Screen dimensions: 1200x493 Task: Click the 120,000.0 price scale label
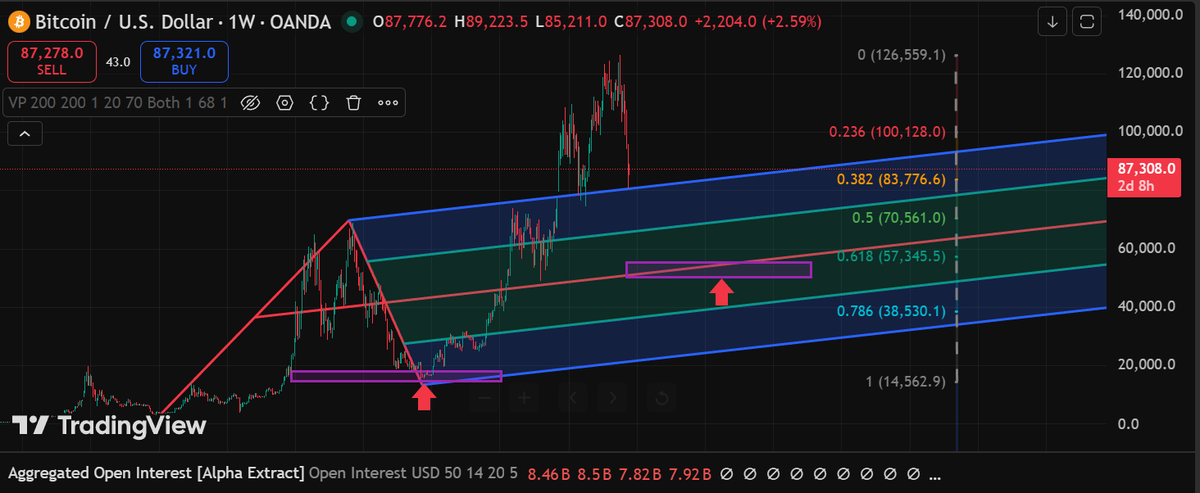coord(1151,73)
